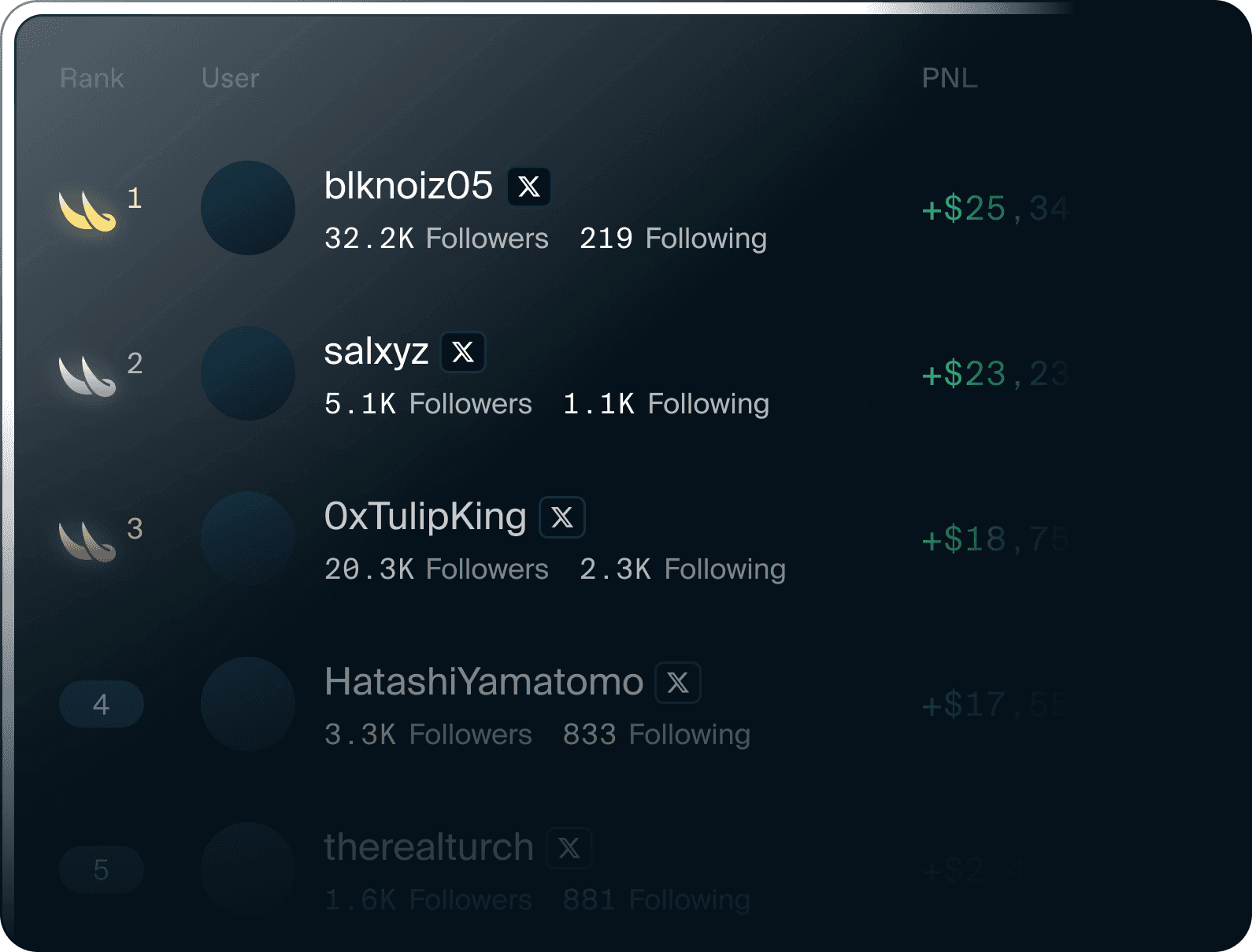1252x952 pixels.
Task: Click the bronze rank 3 laurel icon
Action: coord(87,541)
